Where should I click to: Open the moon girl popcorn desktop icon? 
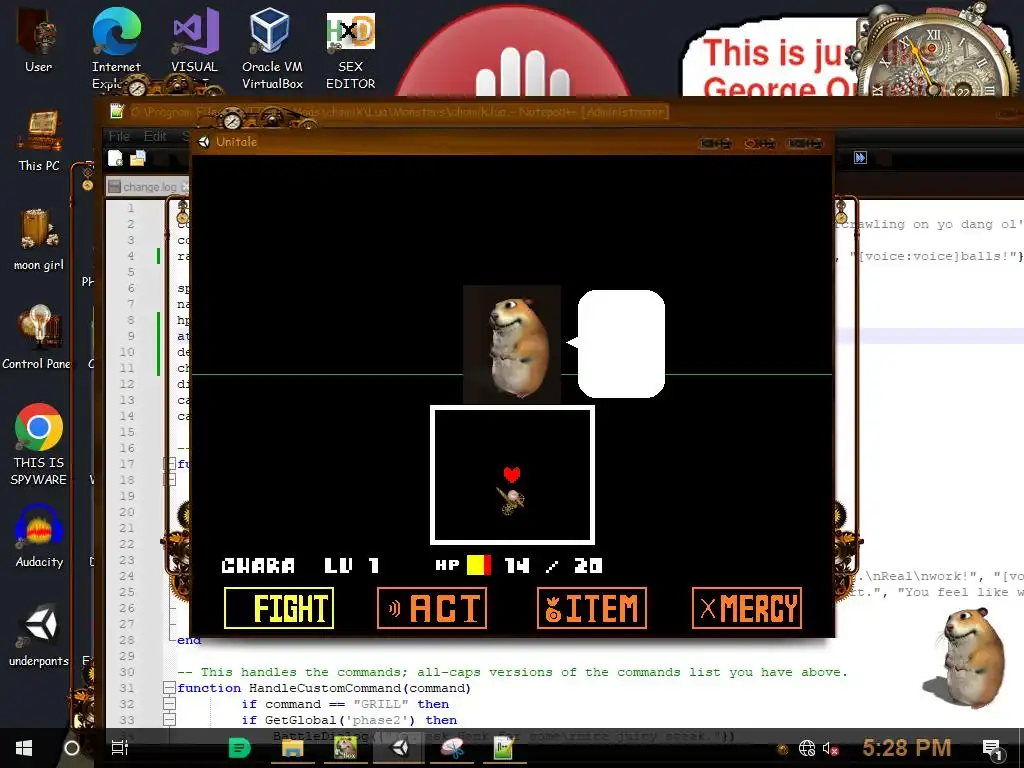[x=39, y=240]
